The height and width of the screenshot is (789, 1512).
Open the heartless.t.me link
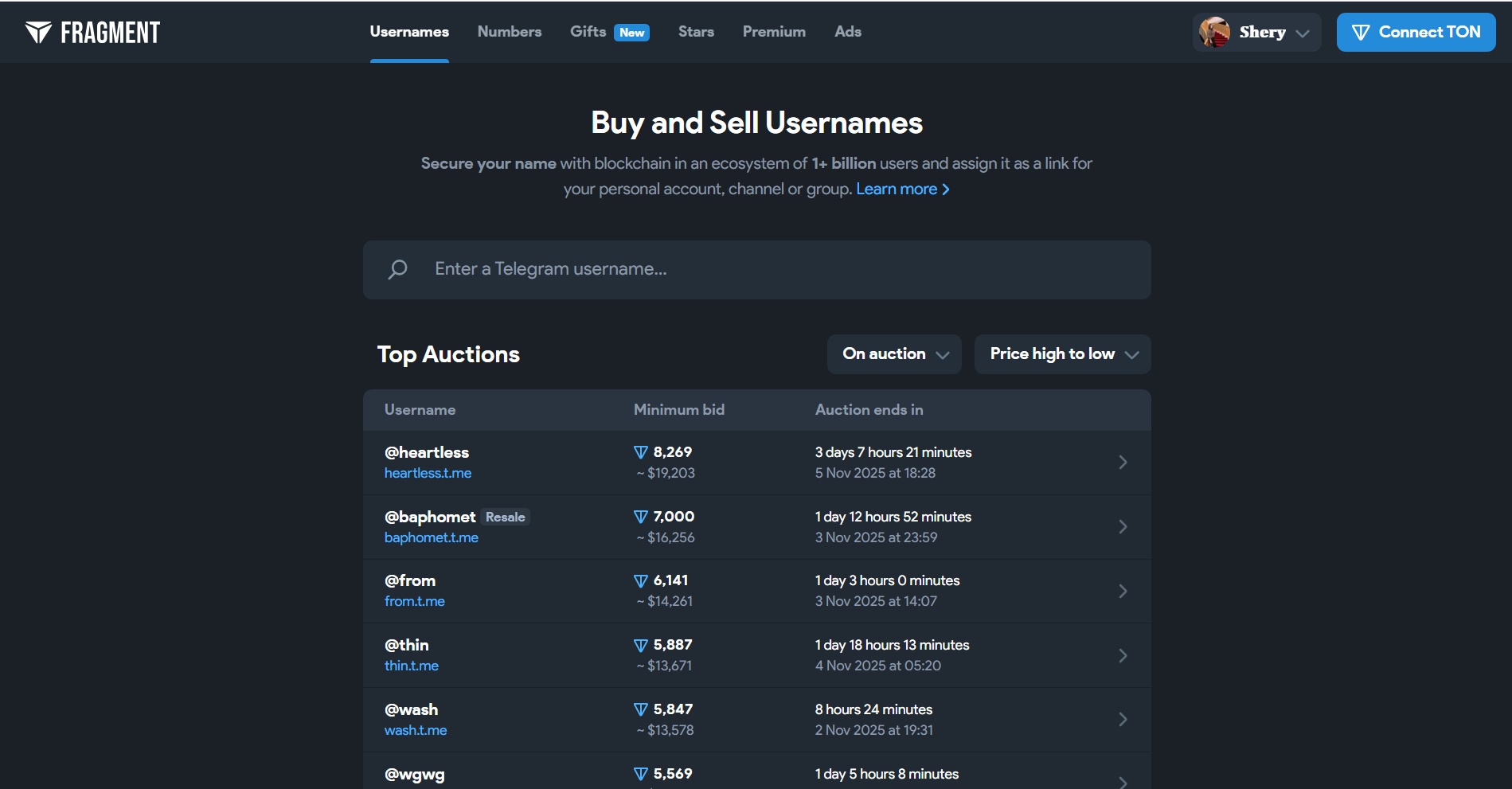(428, 474)
